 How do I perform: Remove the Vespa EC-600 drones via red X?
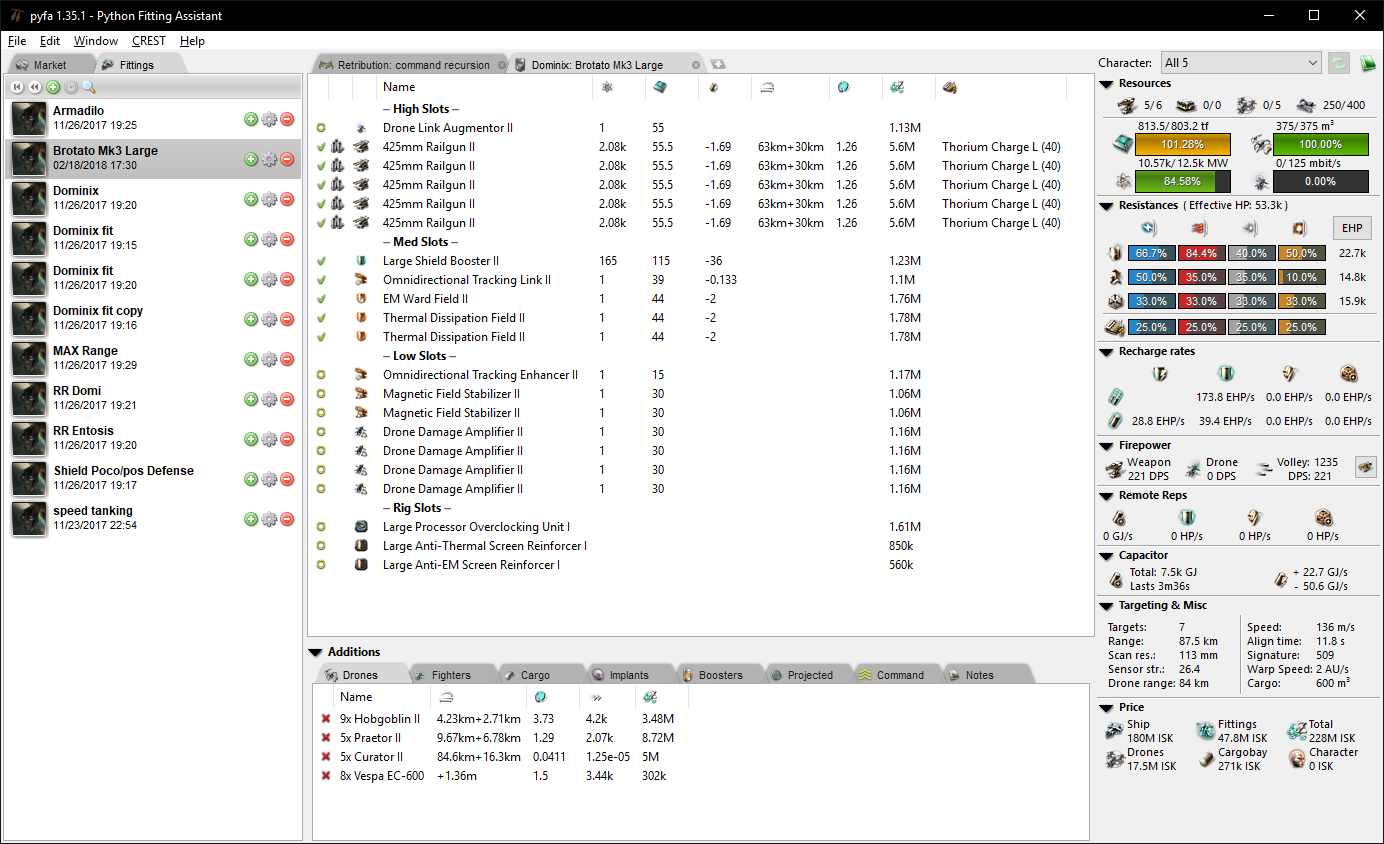[325, 775]
